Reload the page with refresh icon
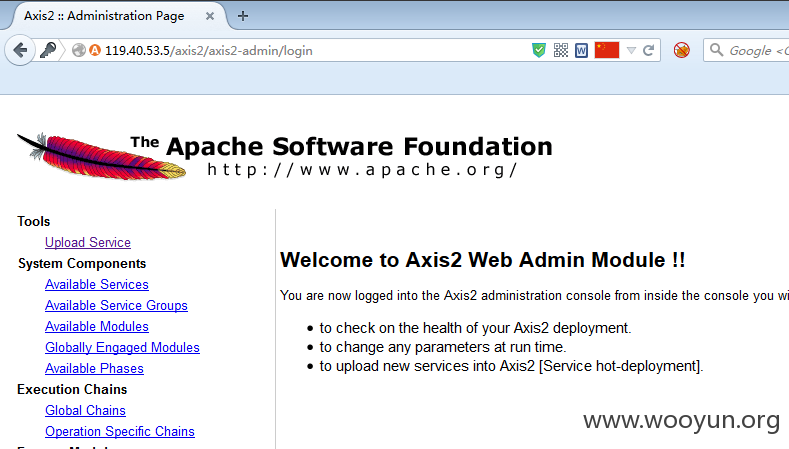The image size is (789, 449). click(x=649, y=50)
